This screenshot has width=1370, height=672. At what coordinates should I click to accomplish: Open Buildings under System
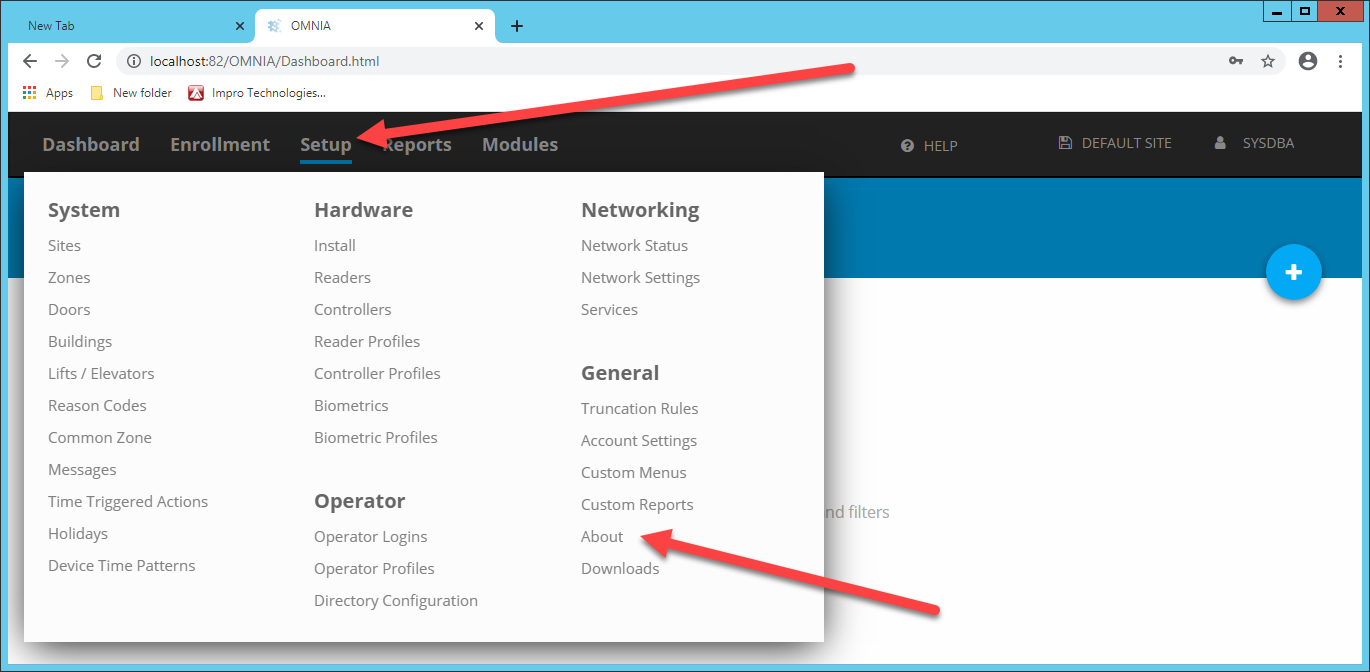pyautogui.click(x=80, y=342)
